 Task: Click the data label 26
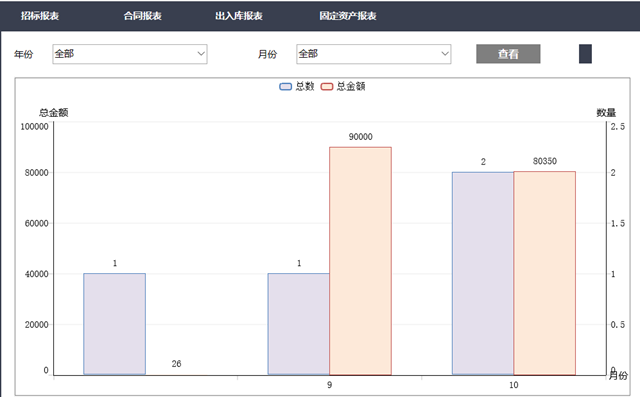(176, 364)
